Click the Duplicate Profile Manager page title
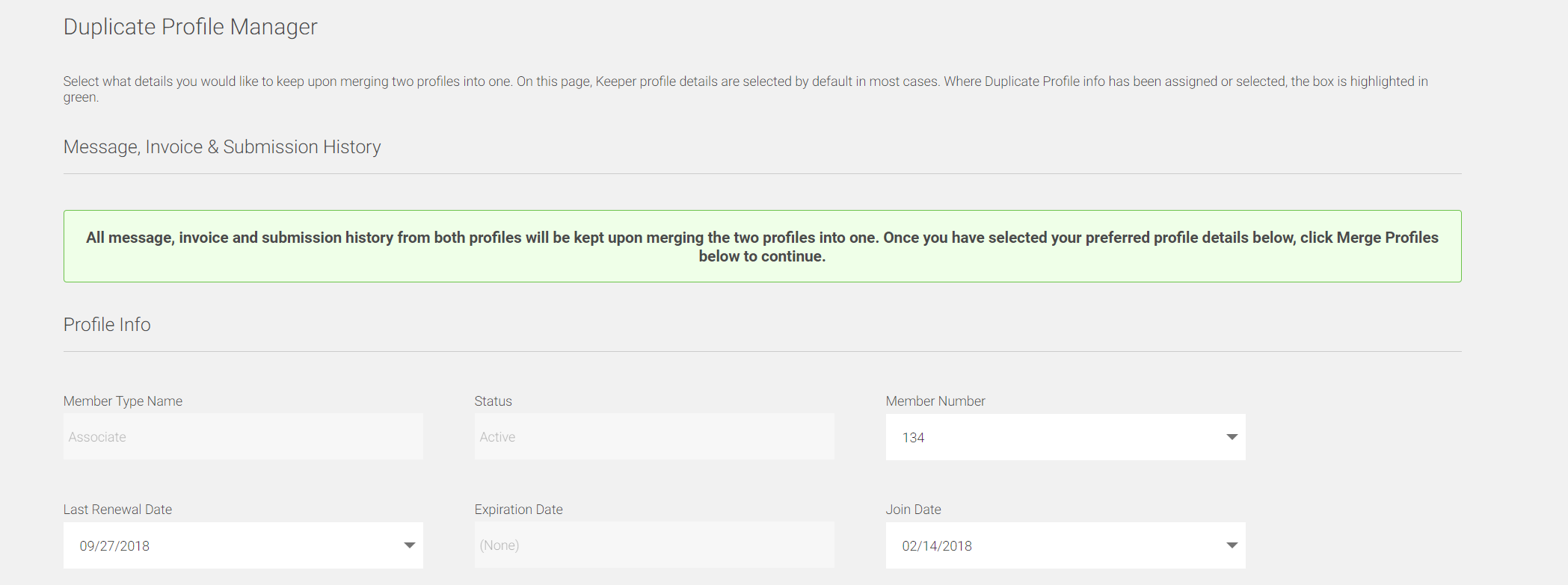1568x585 pixels. pos(190,27)
